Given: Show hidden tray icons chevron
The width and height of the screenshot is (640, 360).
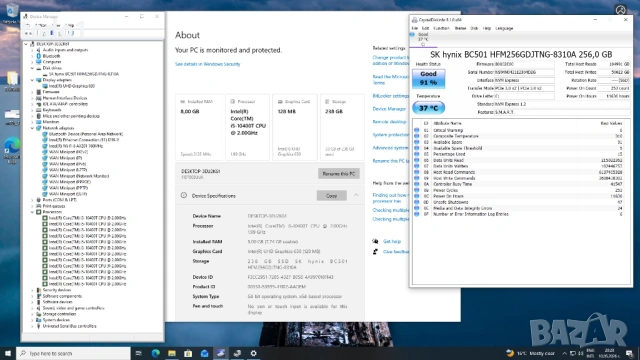Looking at the screenshot, I should pyautogui.click(x=564, y=353).
